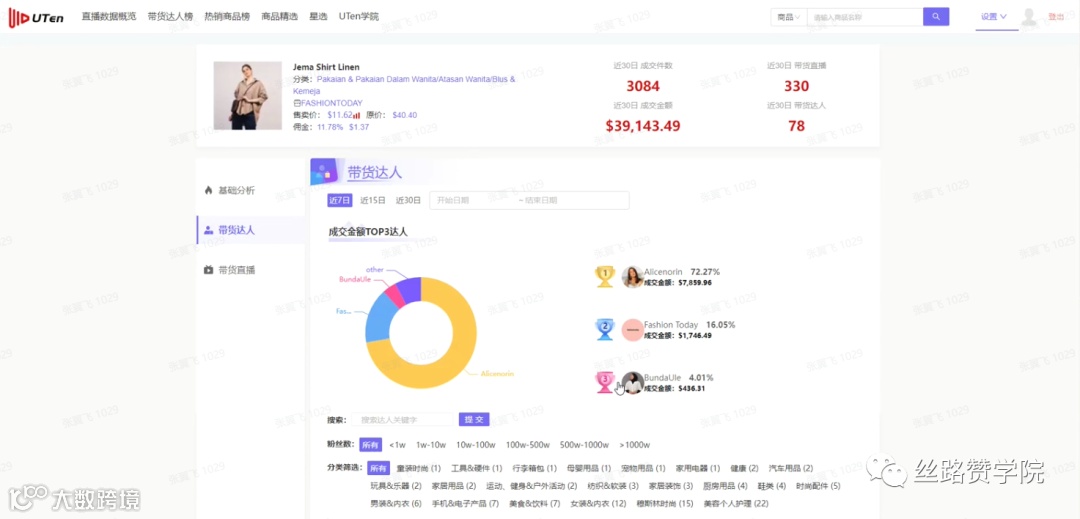Open 直播数据概览 in the top navigation

click(109, 17)
